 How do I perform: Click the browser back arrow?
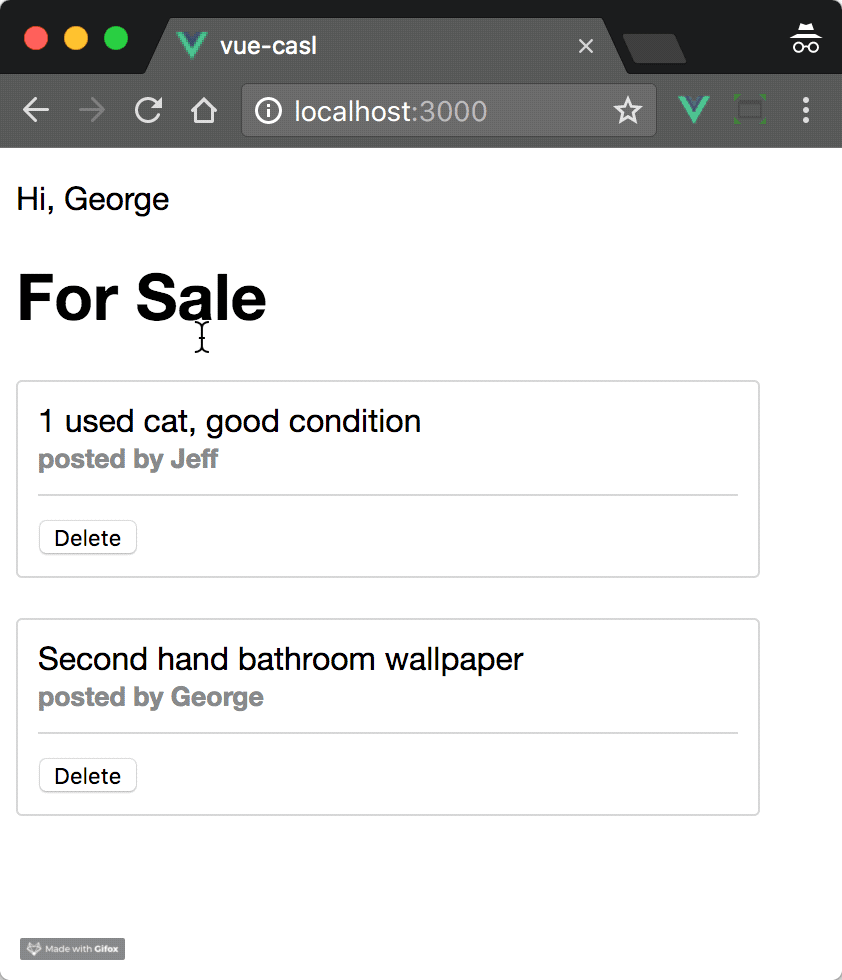point(36,110)
